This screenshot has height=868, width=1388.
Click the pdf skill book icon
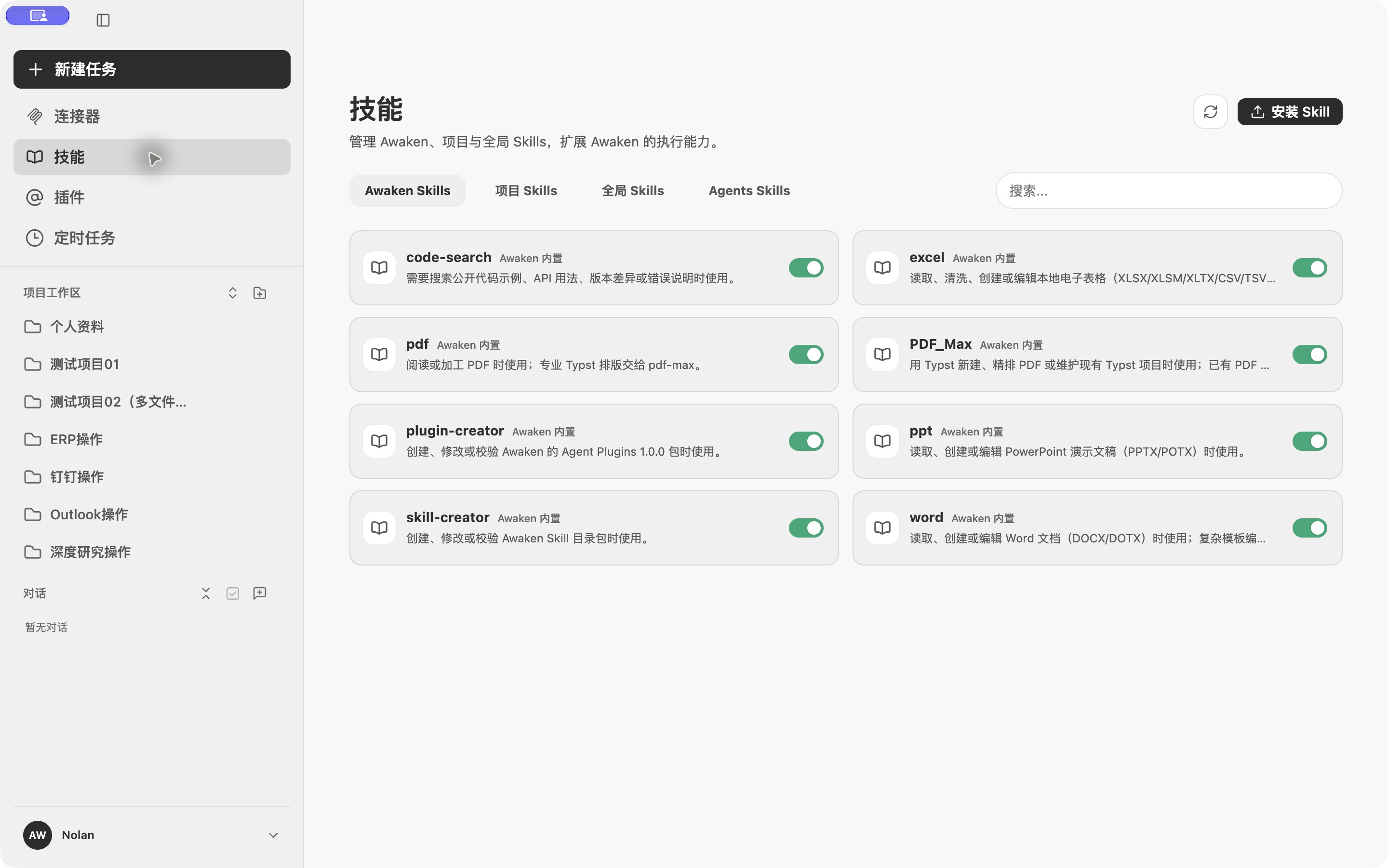[379, 354]
